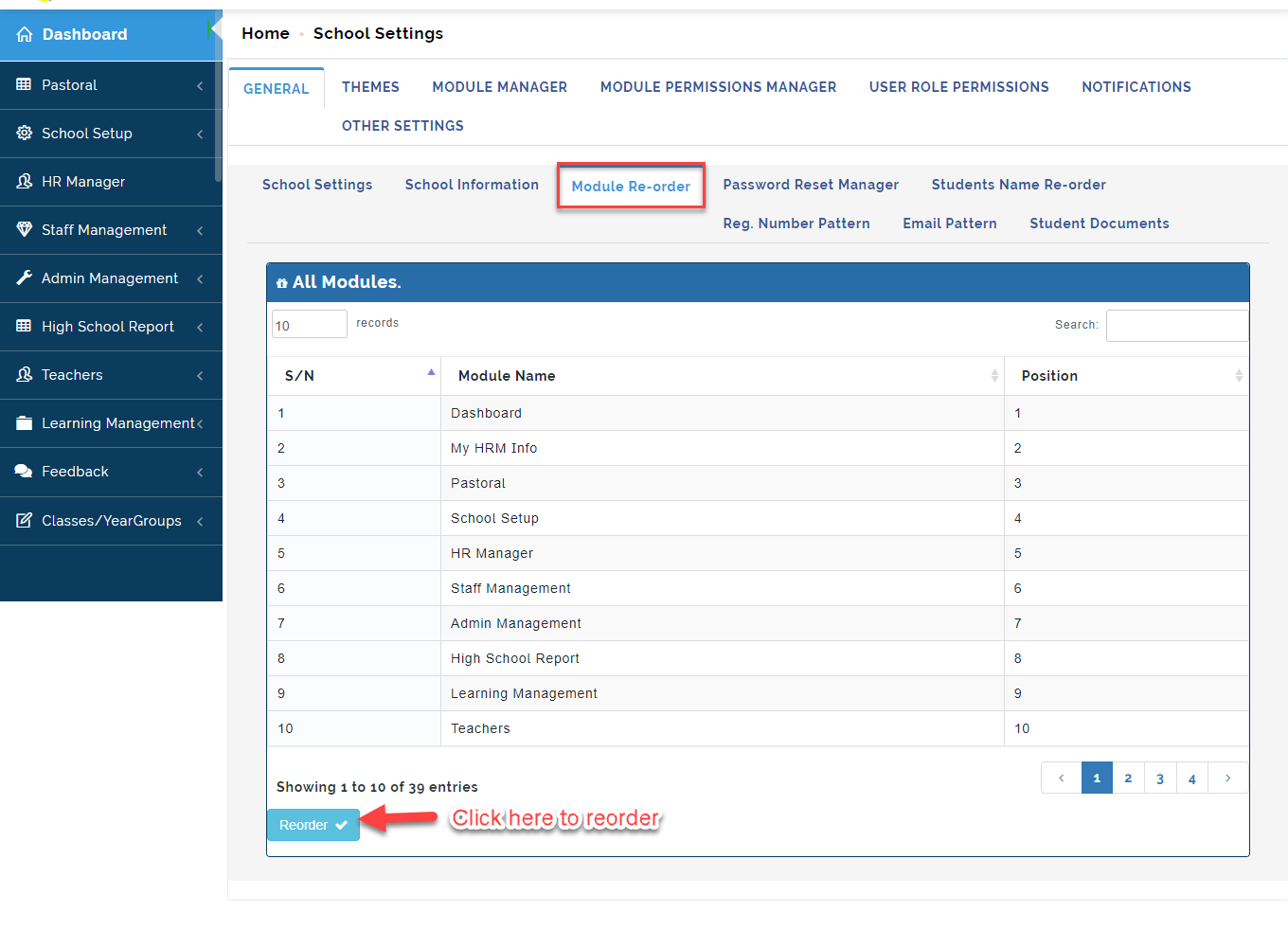Click the Pastoral table icon
This screenshot has width=1288, height=931.
(x=25, y=85)
